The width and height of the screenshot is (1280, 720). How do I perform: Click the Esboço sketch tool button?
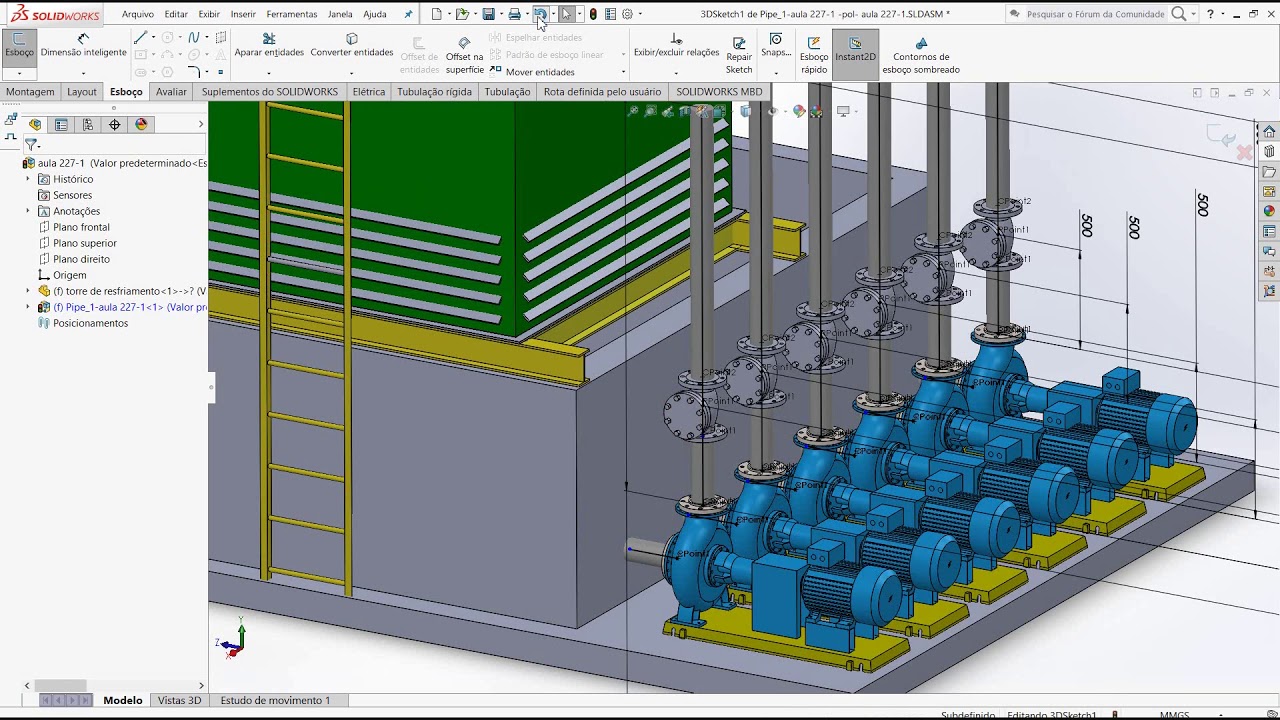[19, 46]
